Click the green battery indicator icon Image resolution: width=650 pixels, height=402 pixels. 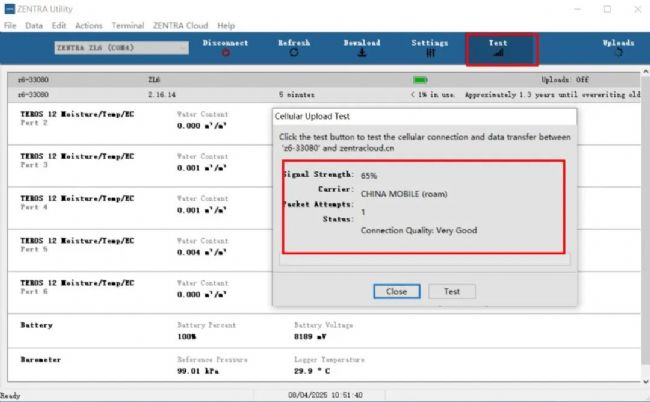(420, 80)
